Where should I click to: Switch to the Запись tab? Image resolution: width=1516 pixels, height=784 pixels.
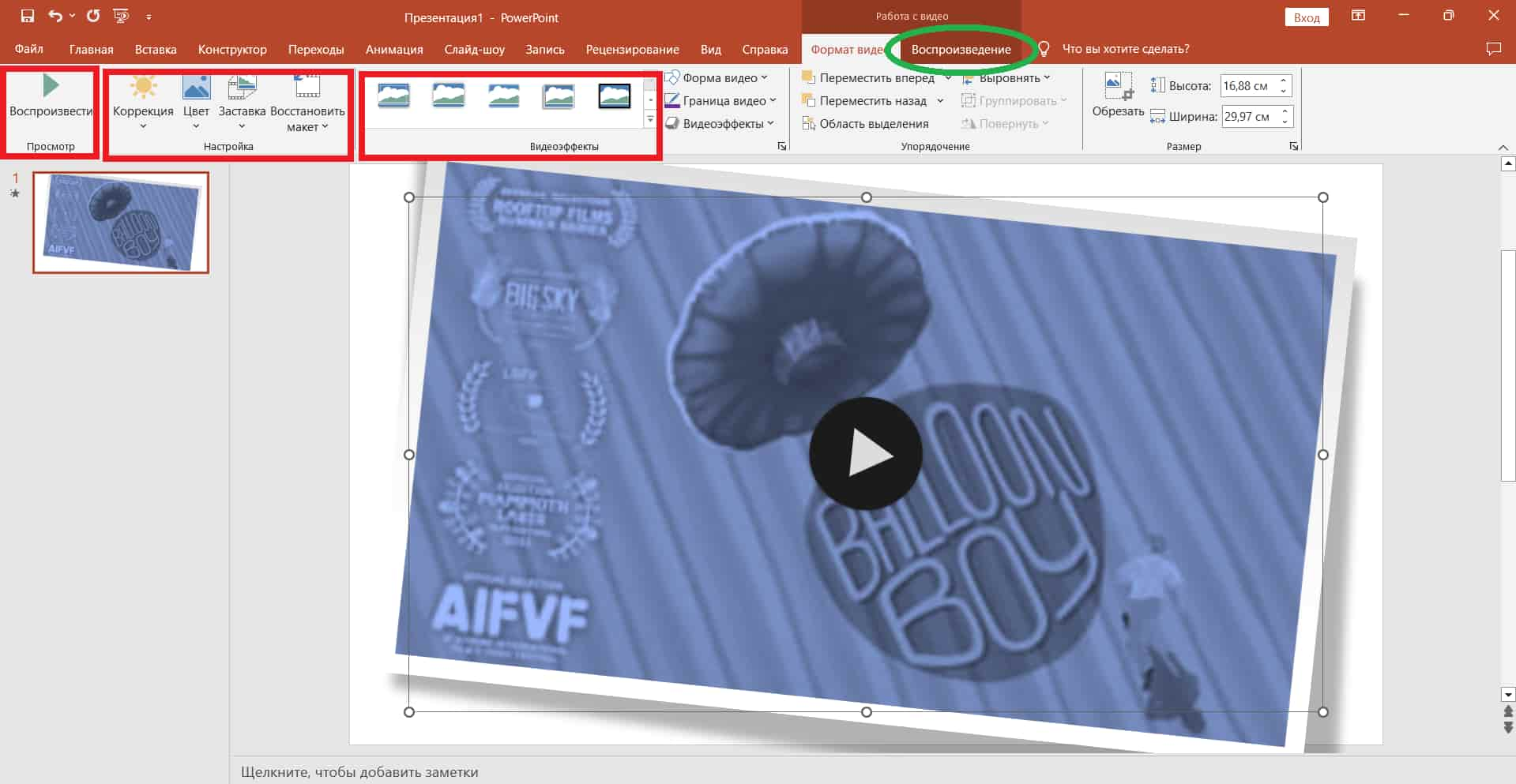pos(545,49)
